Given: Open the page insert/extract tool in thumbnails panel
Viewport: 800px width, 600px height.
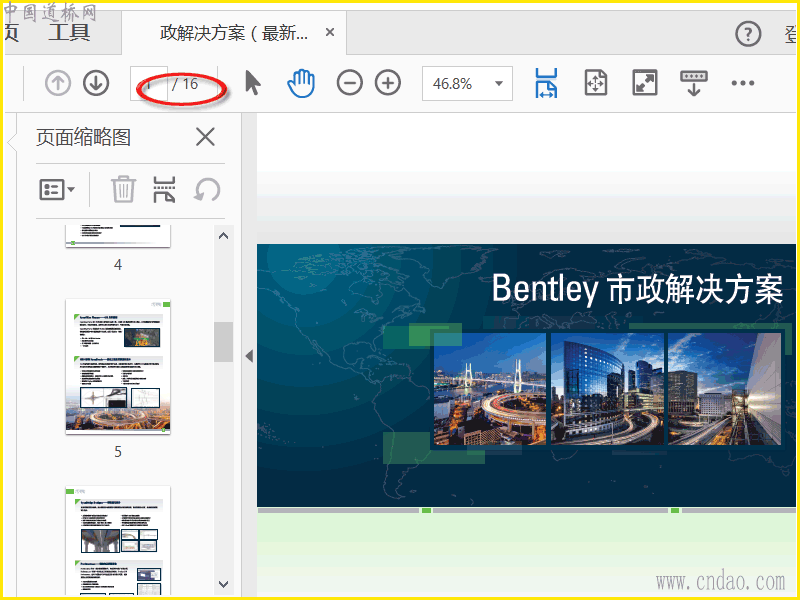Looking at the screenshot, I should [164, 189].
